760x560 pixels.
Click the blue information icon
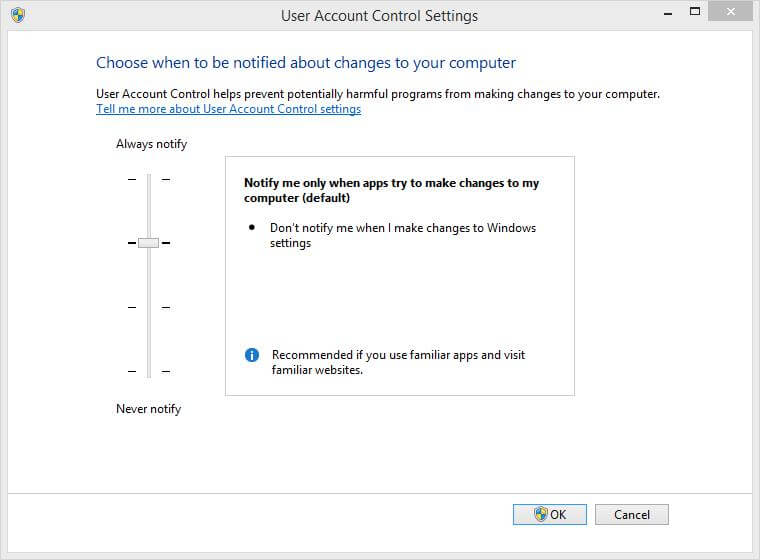point(252,355)
